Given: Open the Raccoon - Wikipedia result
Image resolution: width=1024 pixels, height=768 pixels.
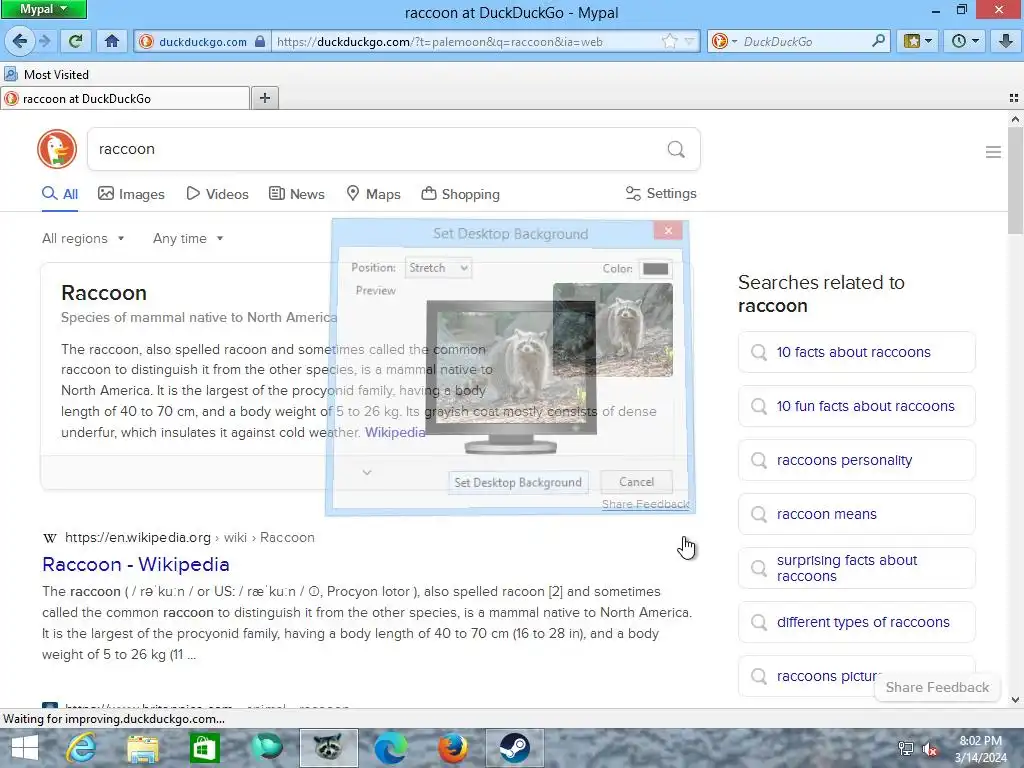Looking at the screenshot, I should pyautogui.click(x=136, y=564).
